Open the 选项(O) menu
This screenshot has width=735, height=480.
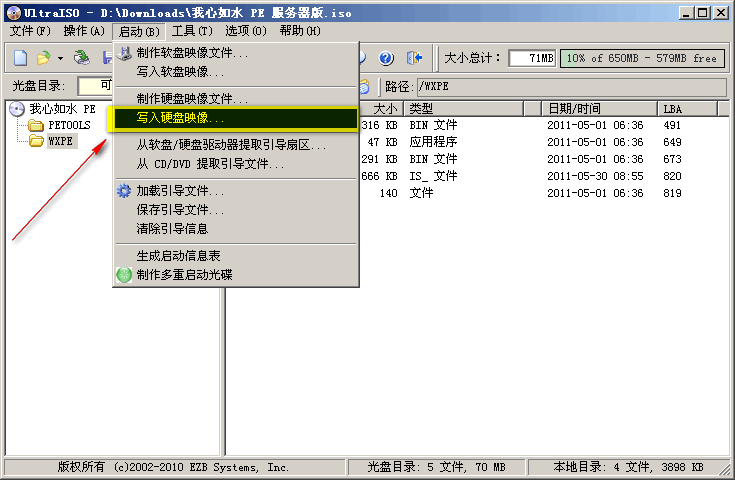[246, 31]
